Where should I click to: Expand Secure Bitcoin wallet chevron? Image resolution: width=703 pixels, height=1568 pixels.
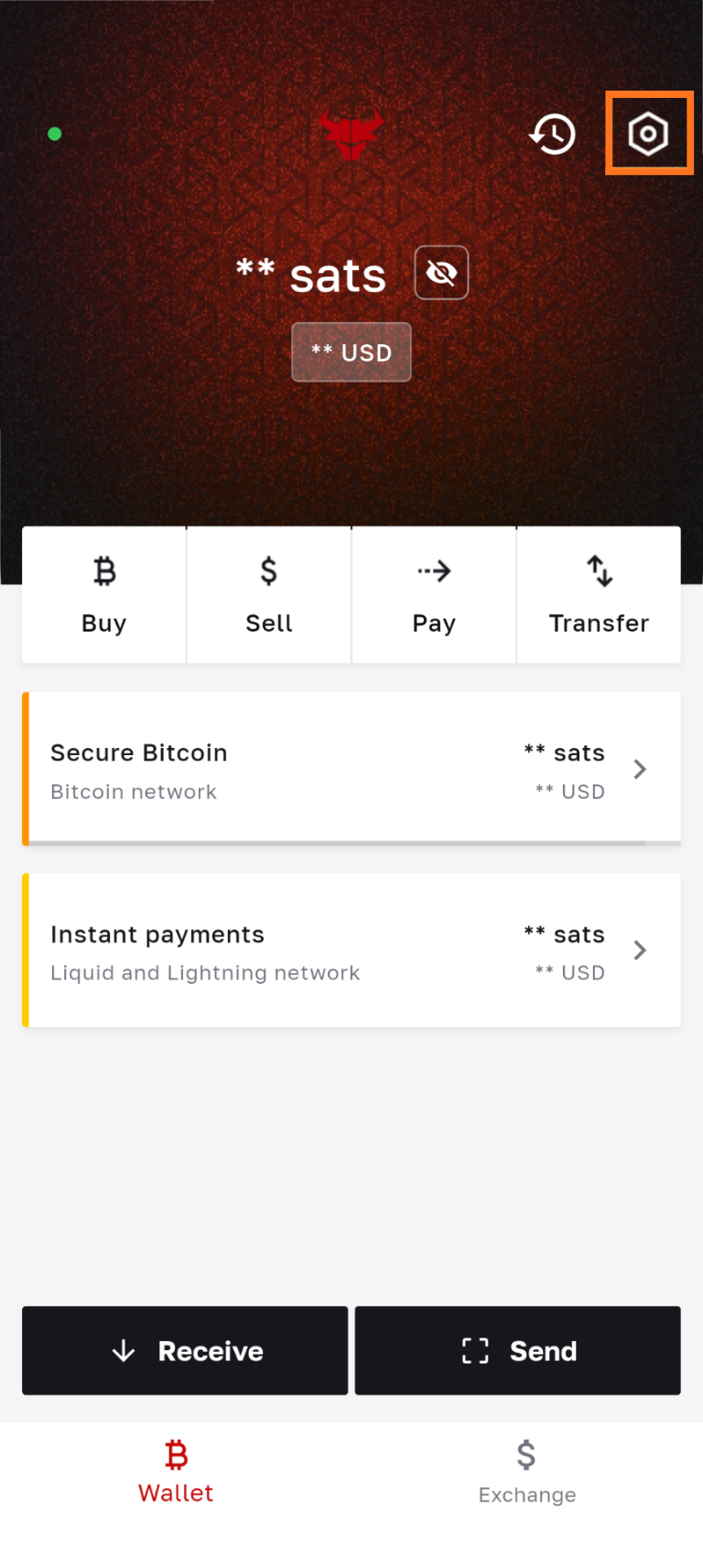[640, 770]
